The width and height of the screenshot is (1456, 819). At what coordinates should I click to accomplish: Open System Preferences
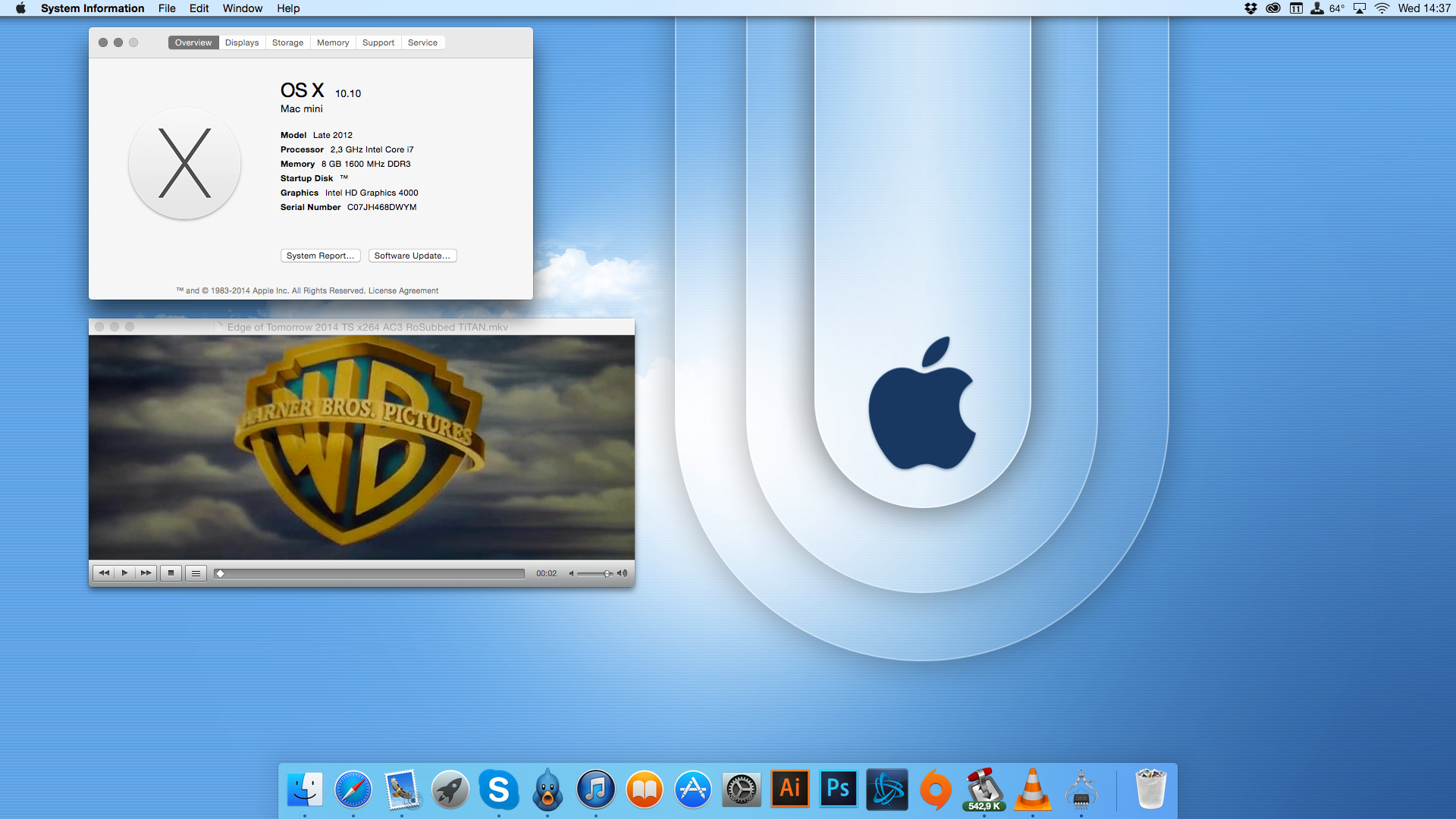point(742,790)
